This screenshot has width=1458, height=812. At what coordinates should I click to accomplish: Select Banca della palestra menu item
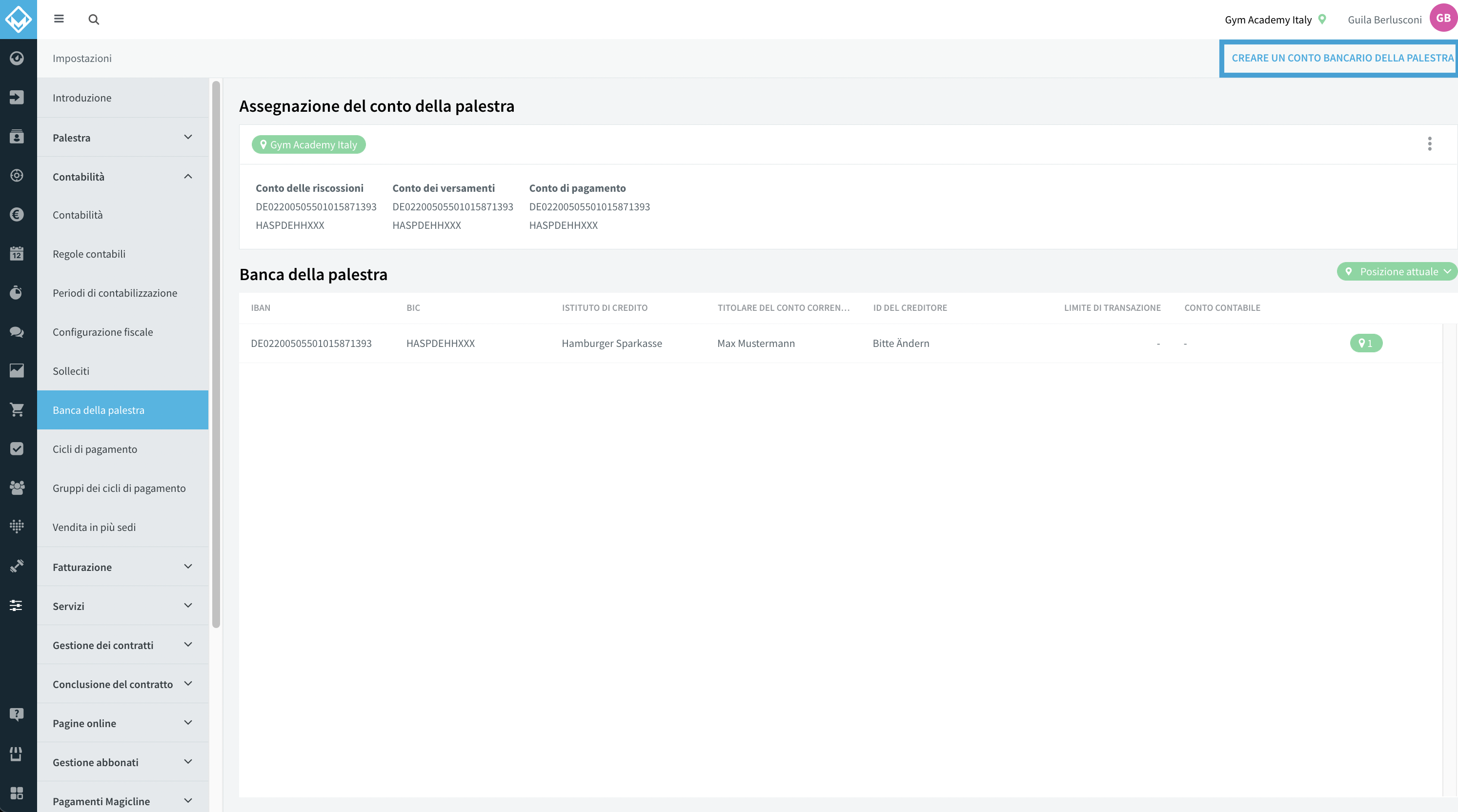[123, 410]
